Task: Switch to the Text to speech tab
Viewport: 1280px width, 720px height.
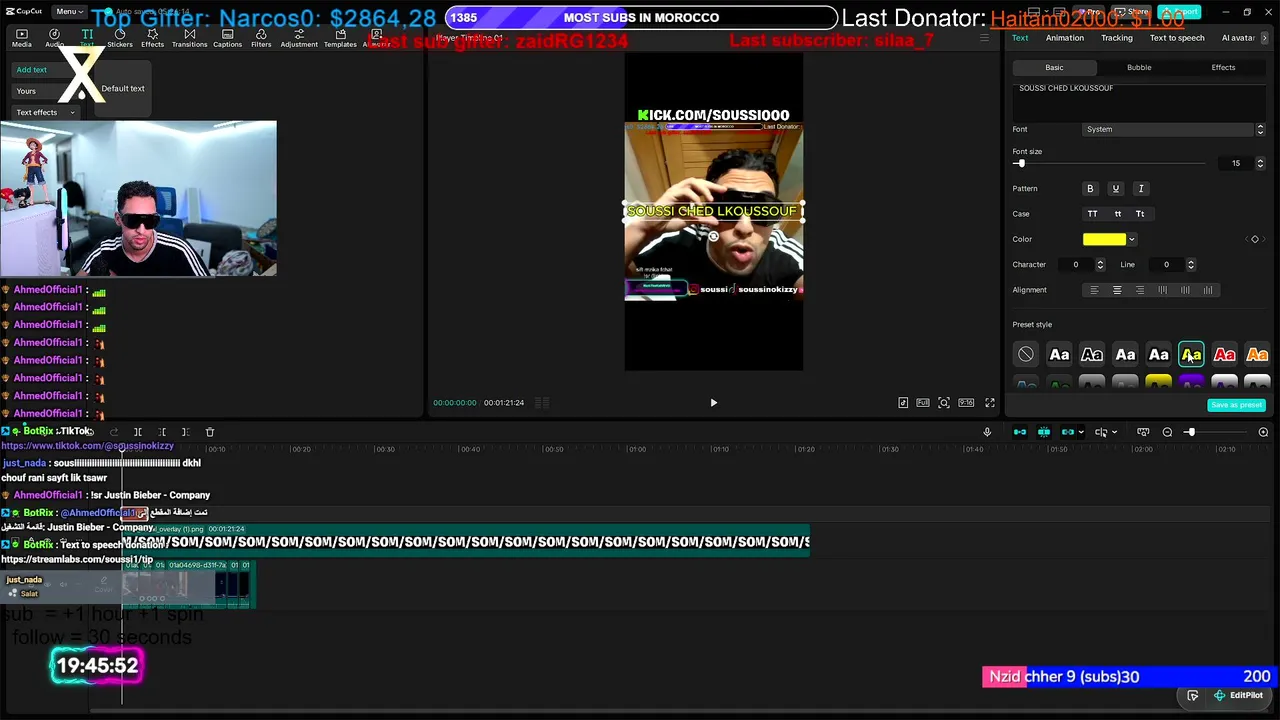Action: 1177,38
